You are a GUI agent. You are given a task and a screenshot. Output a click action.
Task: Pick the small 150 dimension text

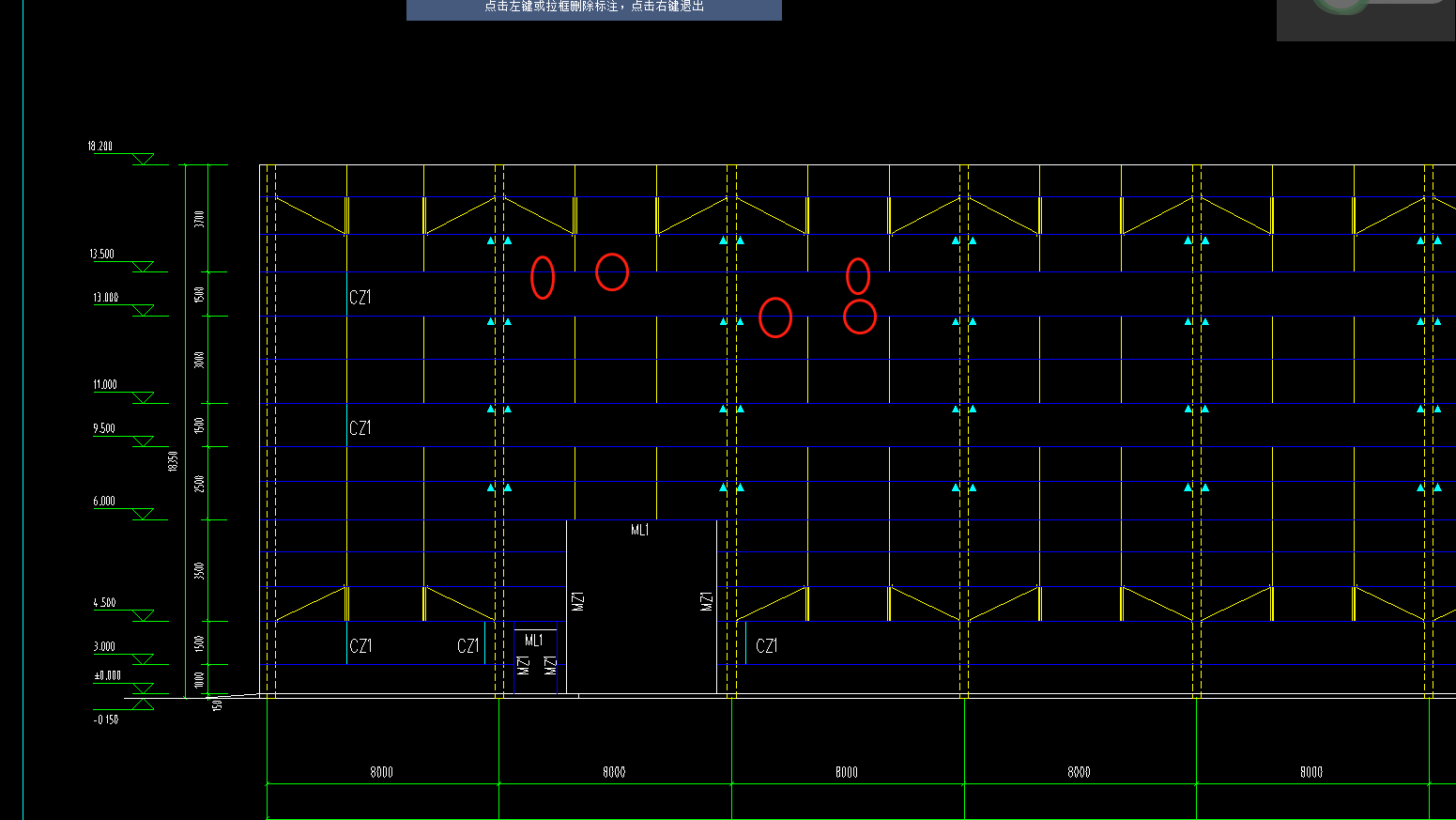coord(217,704)
